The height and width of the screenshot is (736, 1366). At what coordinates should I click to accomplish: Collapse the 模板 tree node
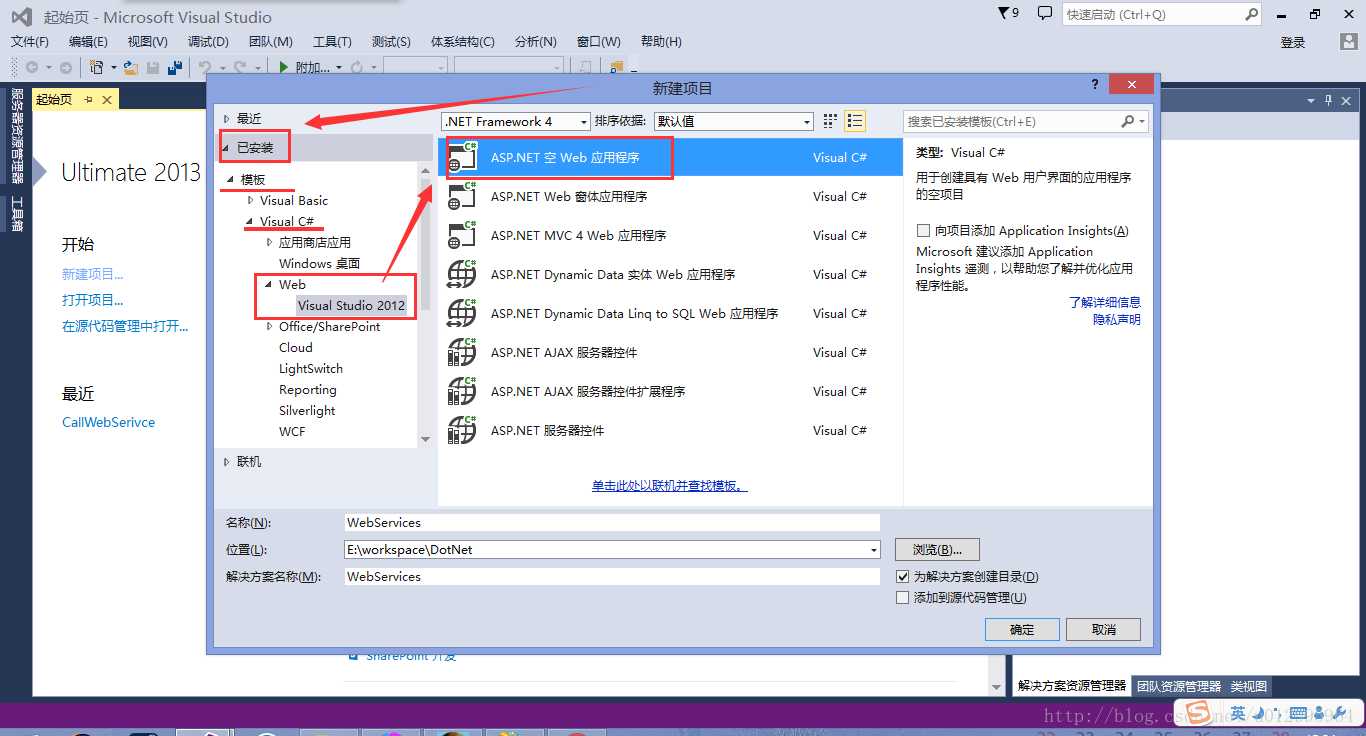pyautogui.click(x=231, y=179)
